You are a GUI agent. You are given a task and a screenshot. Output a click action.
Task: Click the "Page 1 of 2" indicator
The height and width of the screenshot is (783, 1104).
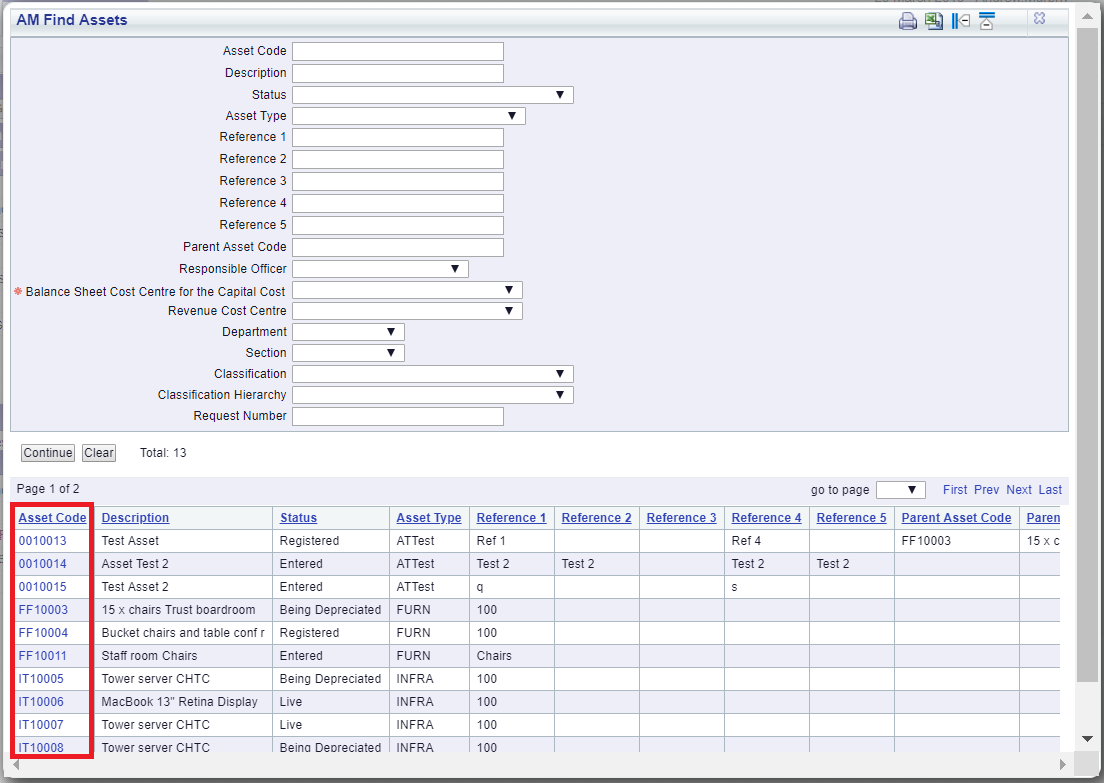[48, 489]
